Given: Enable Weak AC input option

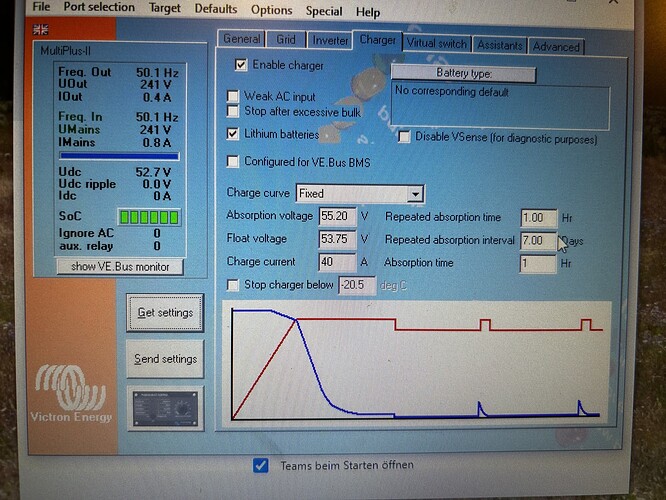Looking at the screenshot, I should click(233, 96).
